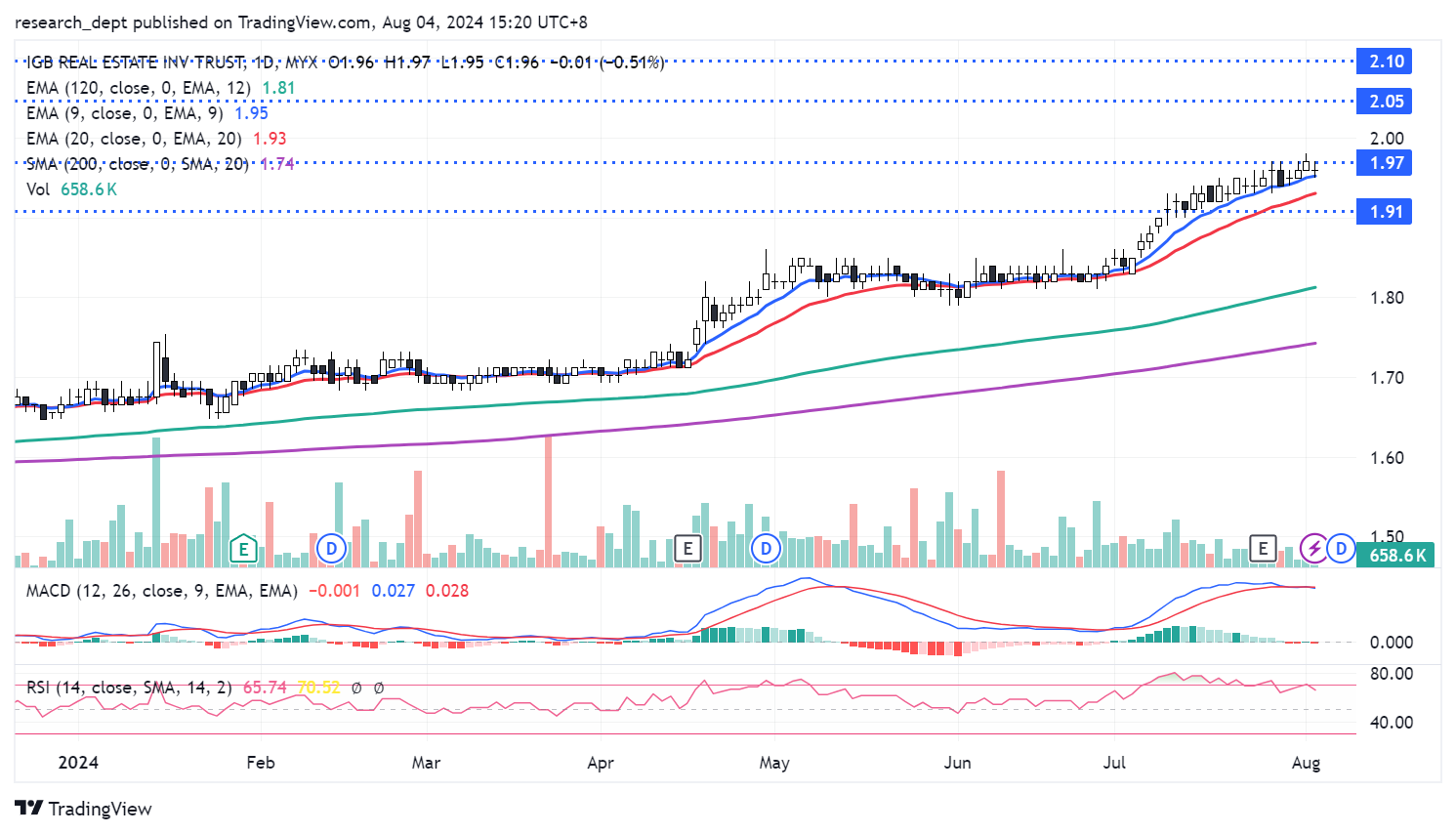Click the purple lightning bolt event marker
Screen dimensions: 1456x834
(1314, 549)
